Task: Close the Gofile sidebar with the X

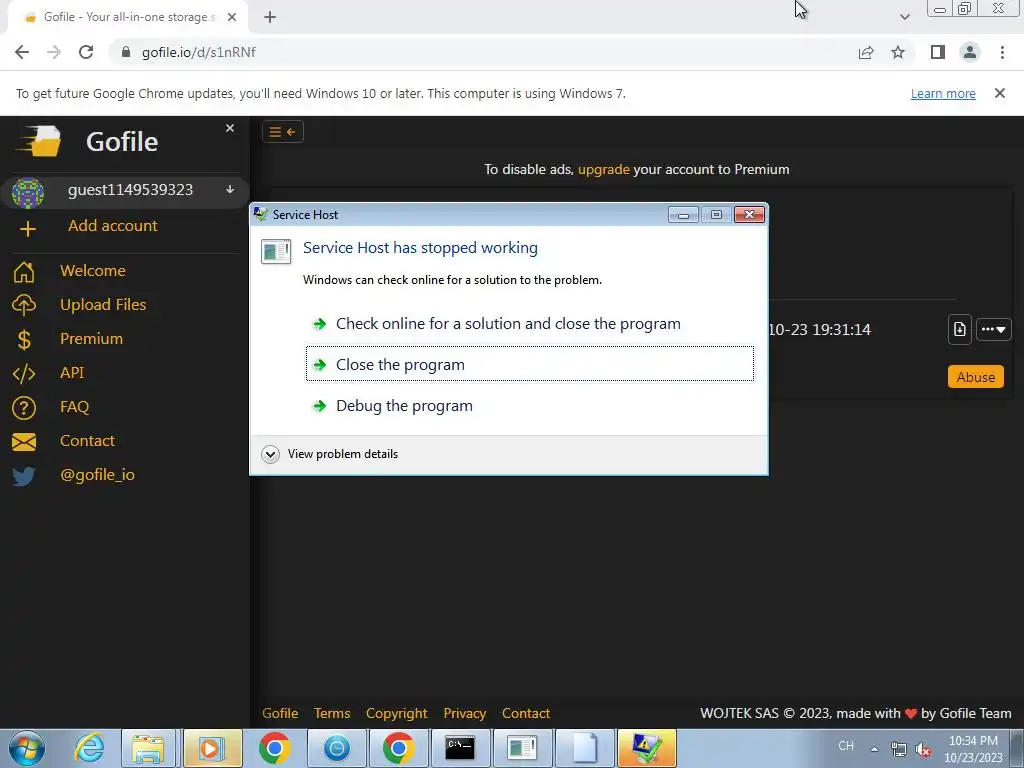Action: [x=230, y=128]
